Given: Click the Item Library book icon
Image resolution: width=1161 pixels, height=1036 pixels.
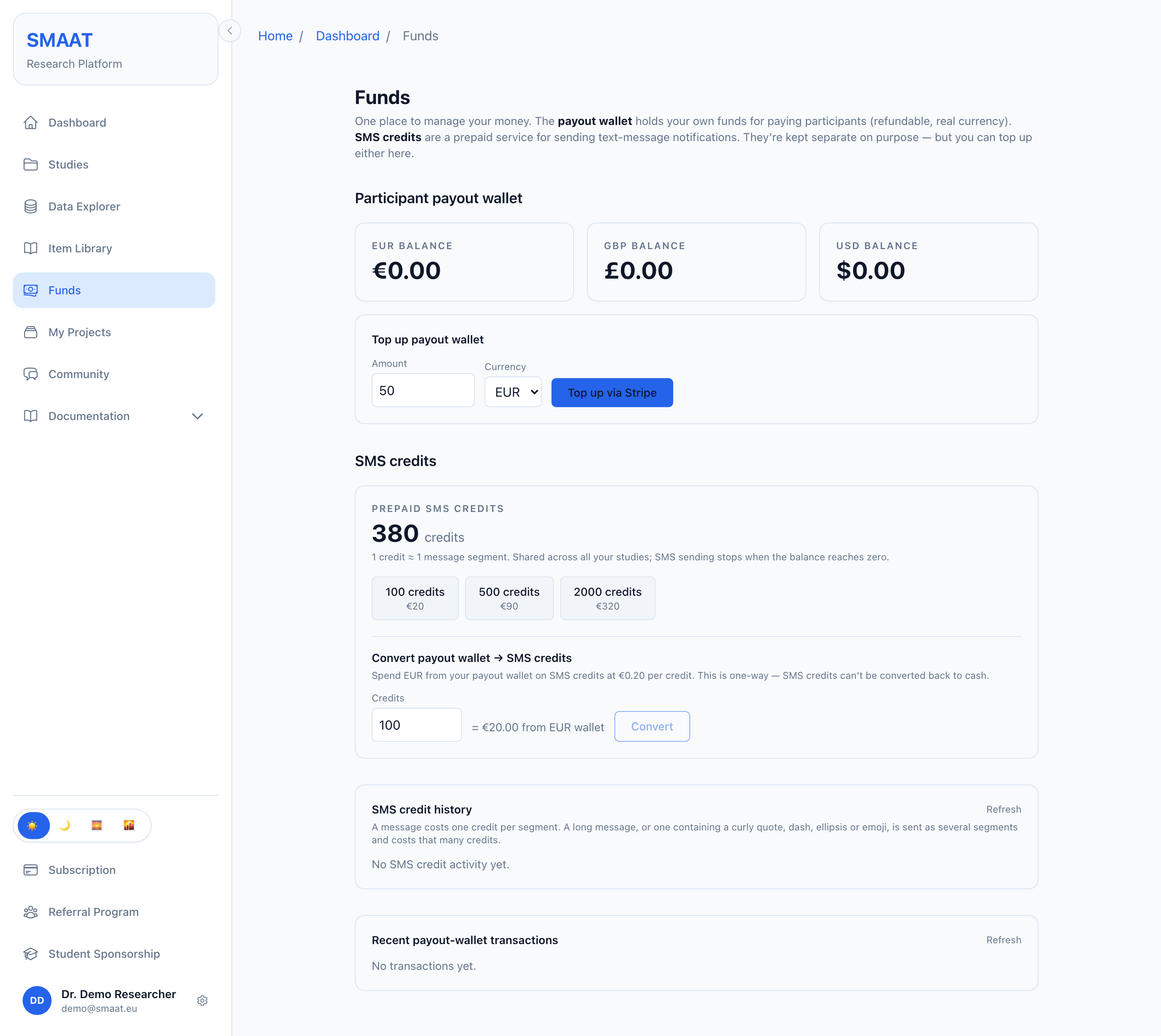Looking at the screenshot, I should coord(31,248).
